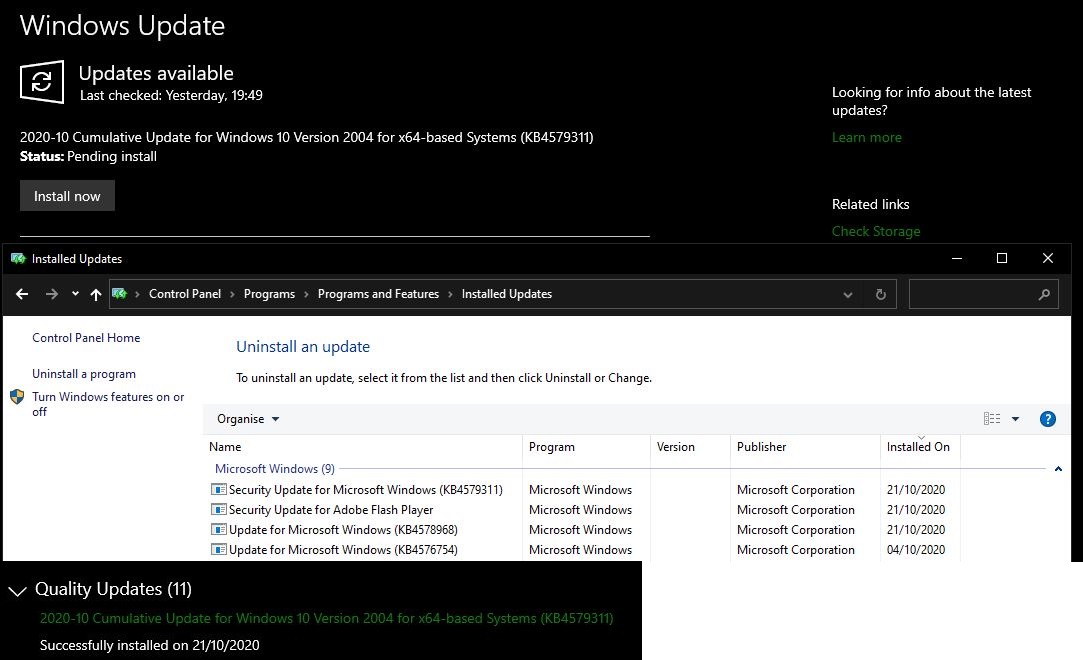Screen dimensions: 1083x660
Task: Open the Organise dropdown menu
Action: (x=247, y=419)
